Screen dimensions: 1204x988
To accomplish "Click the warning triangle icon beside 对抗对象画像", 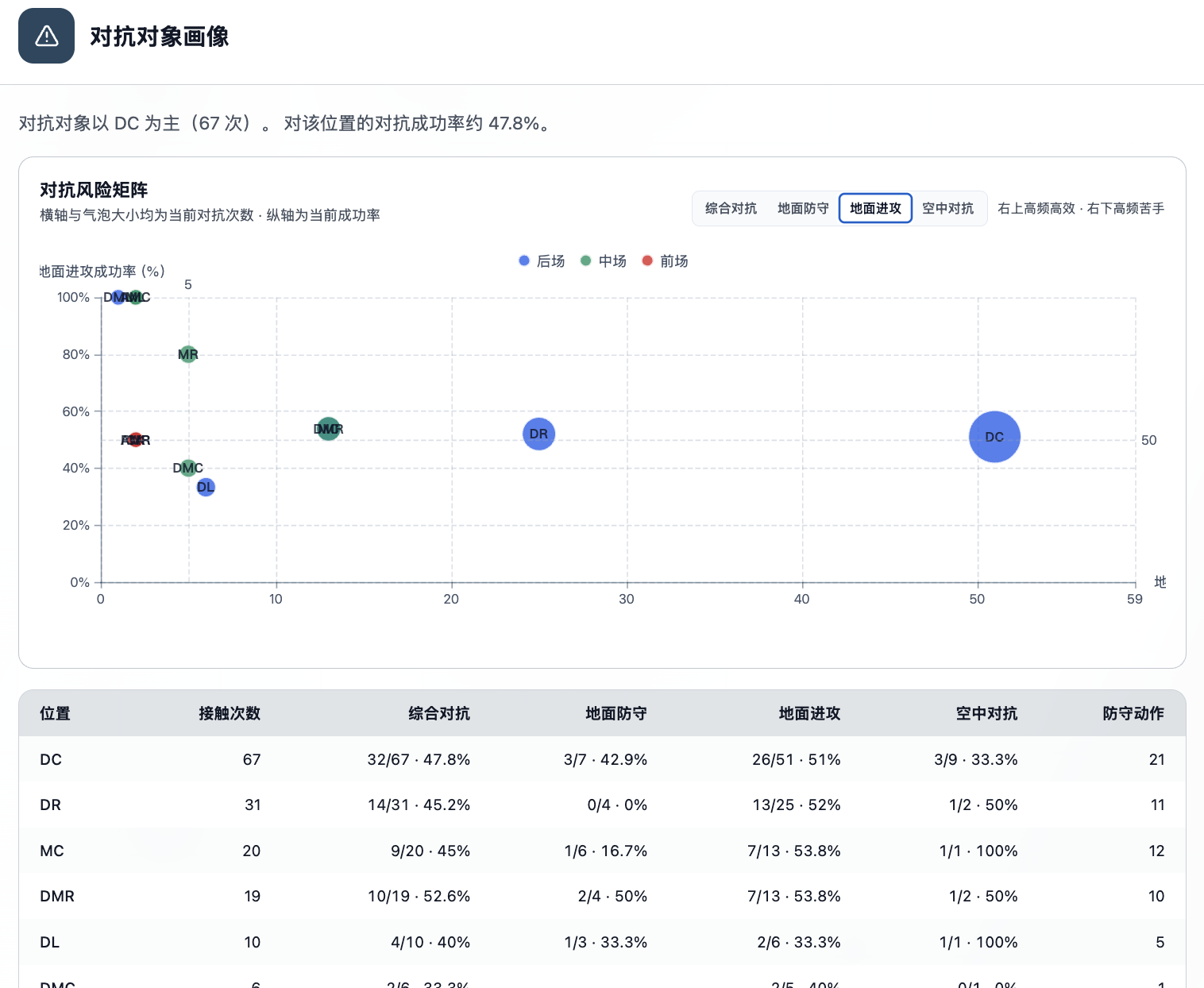I will [x=47, y=36].
